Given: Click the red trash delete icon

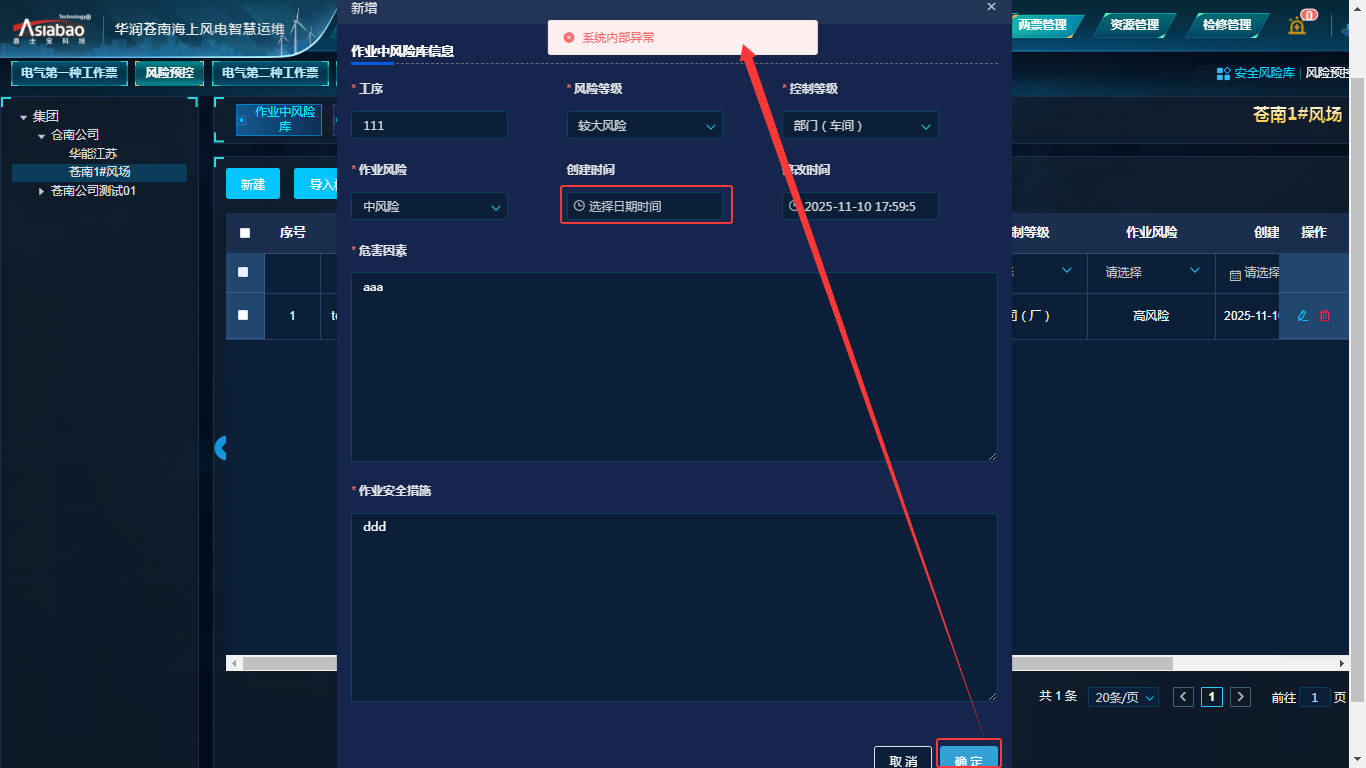Looking at the screenshot, I should pyautogui.click(x=1325, y=316).
